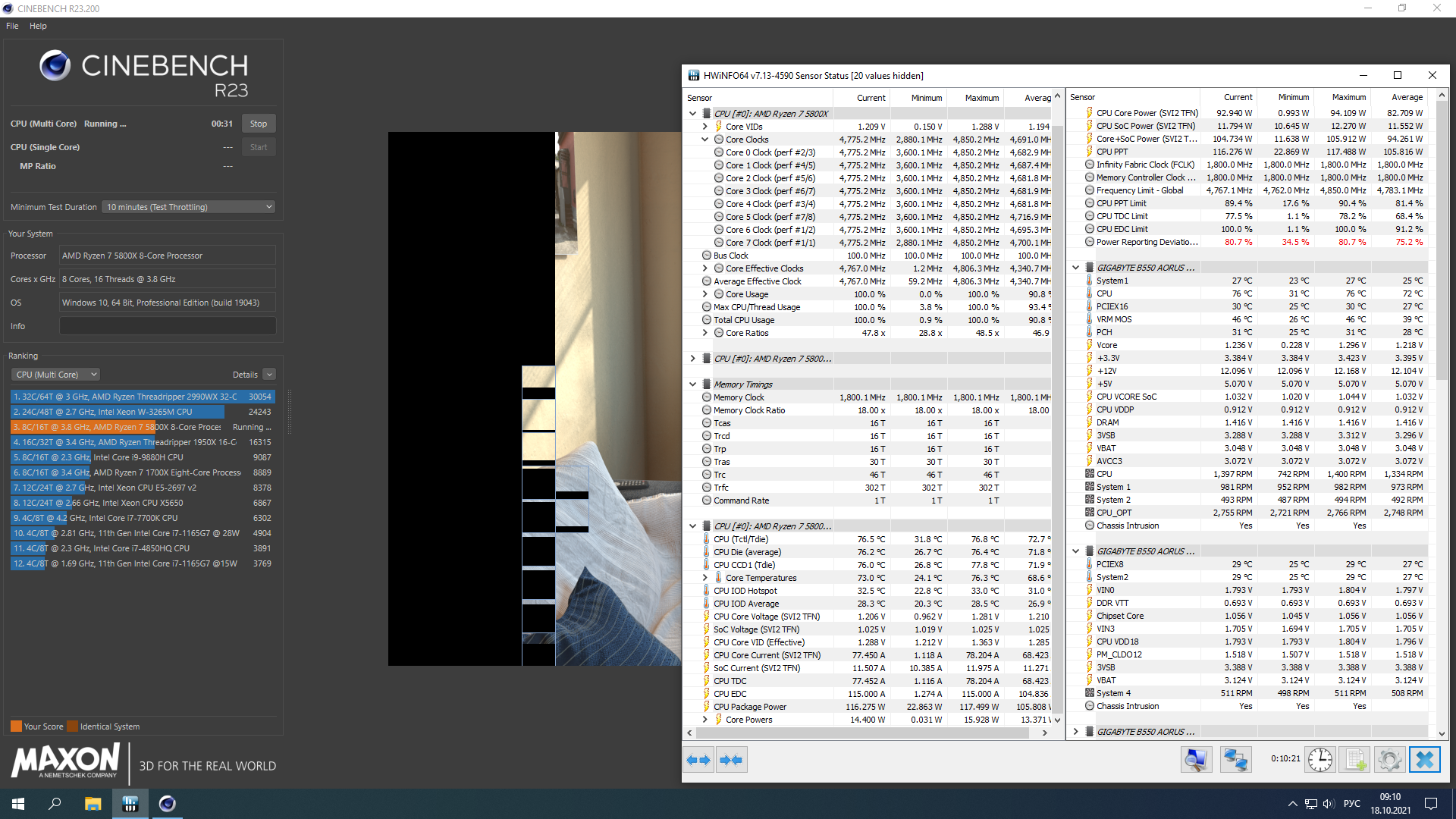Open the File menu

click(12, 26)
